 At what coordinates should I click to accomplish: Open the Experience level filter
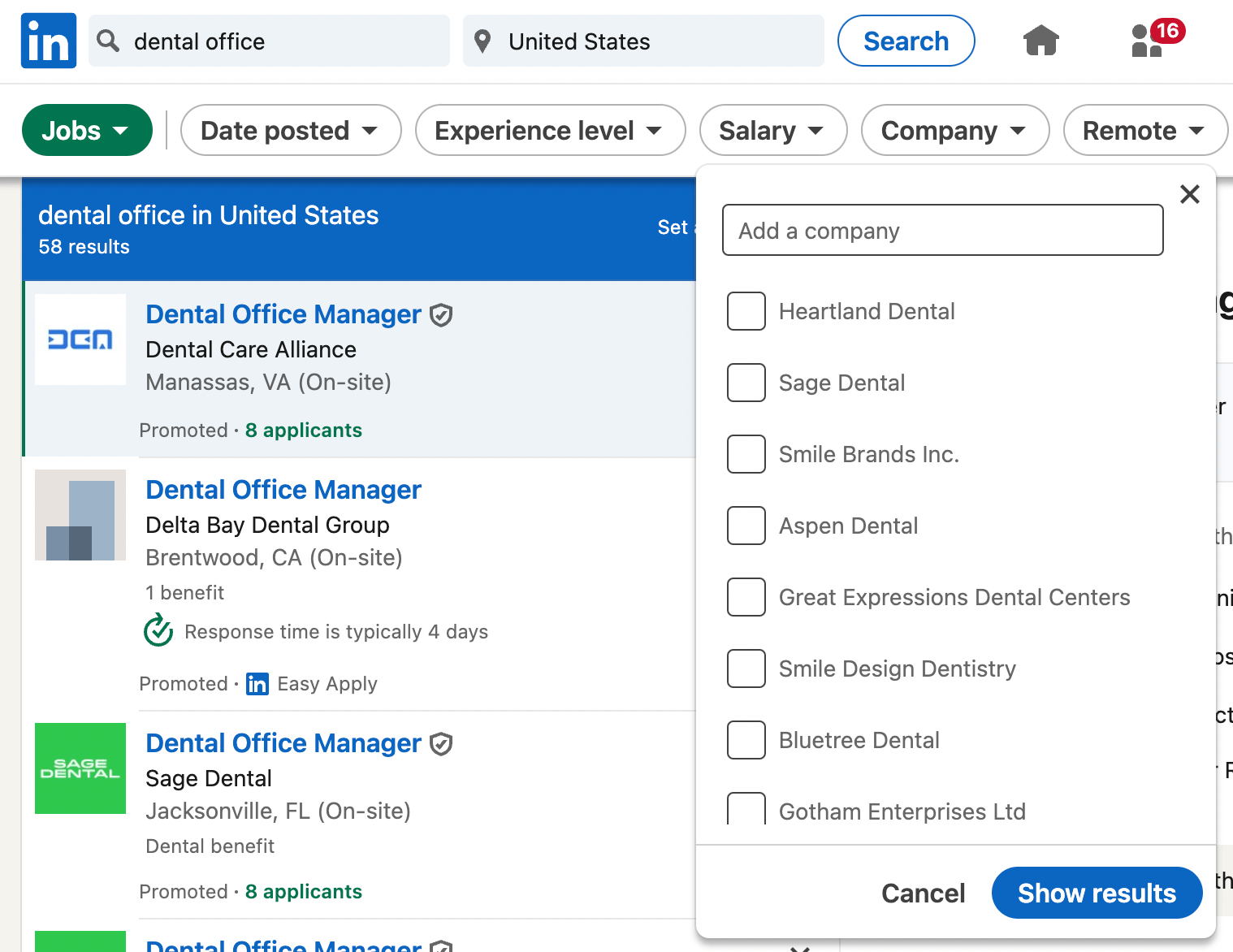550,130
